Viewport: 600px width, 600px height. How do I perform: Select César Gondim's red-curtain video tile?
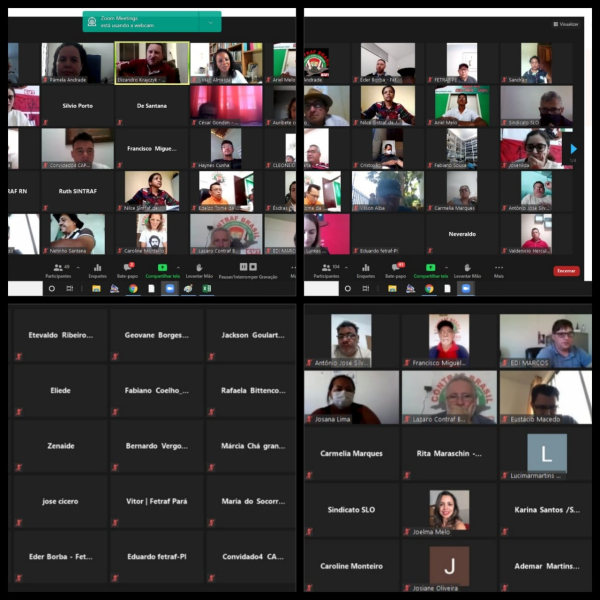227,106
